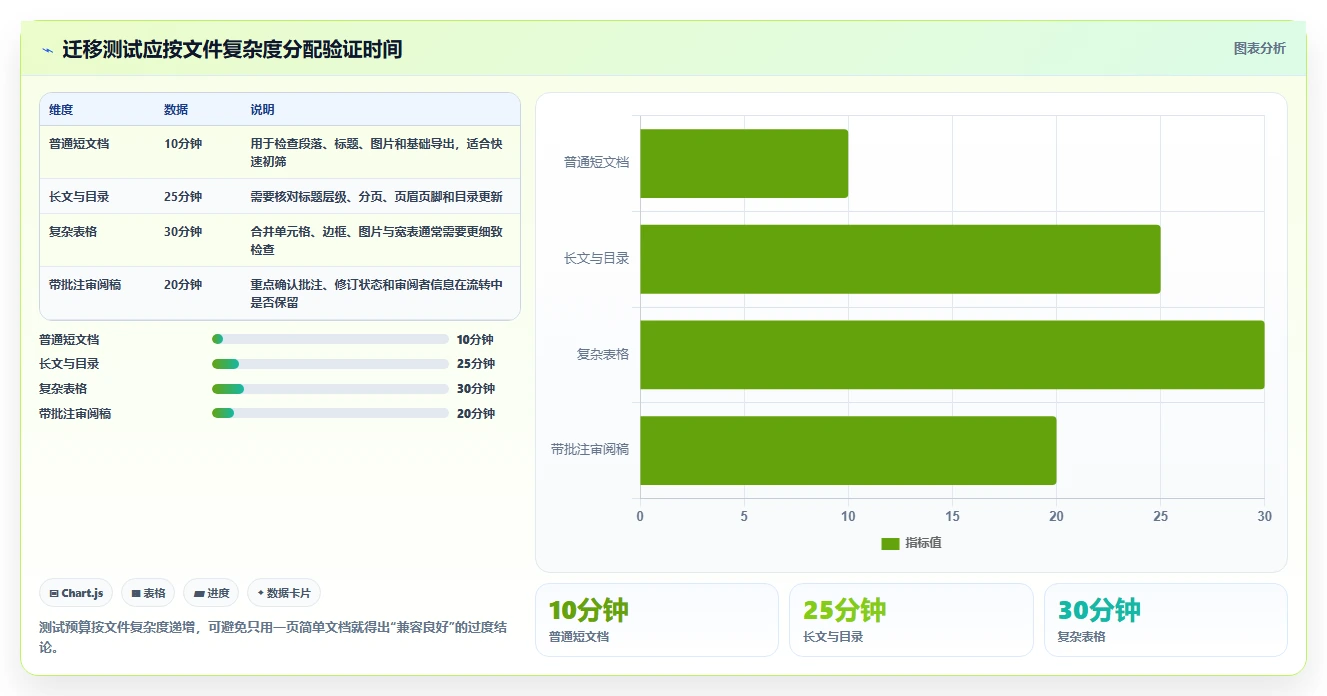Click the 30 tick on the x-axis
This screenshot has height=696, width=1327.
[x=1264, y=517]
